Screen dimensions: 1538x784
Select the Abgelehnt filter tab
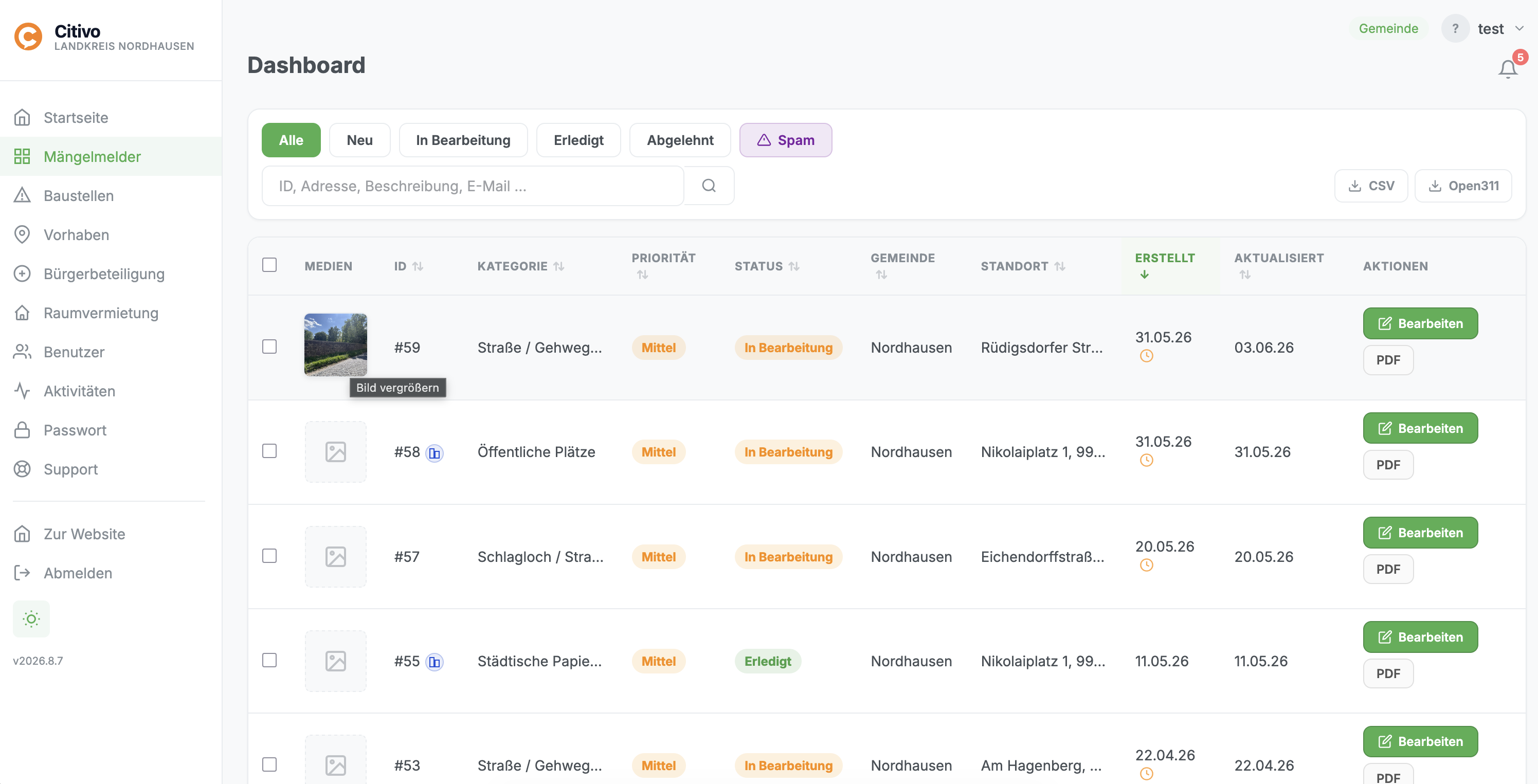coord(680,140)
